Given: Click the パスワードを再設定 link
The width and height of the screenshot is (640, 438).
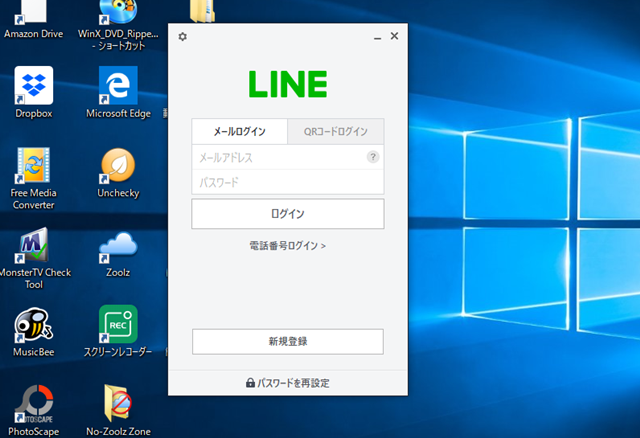Looking at the screenshot, I should [293, 383].
